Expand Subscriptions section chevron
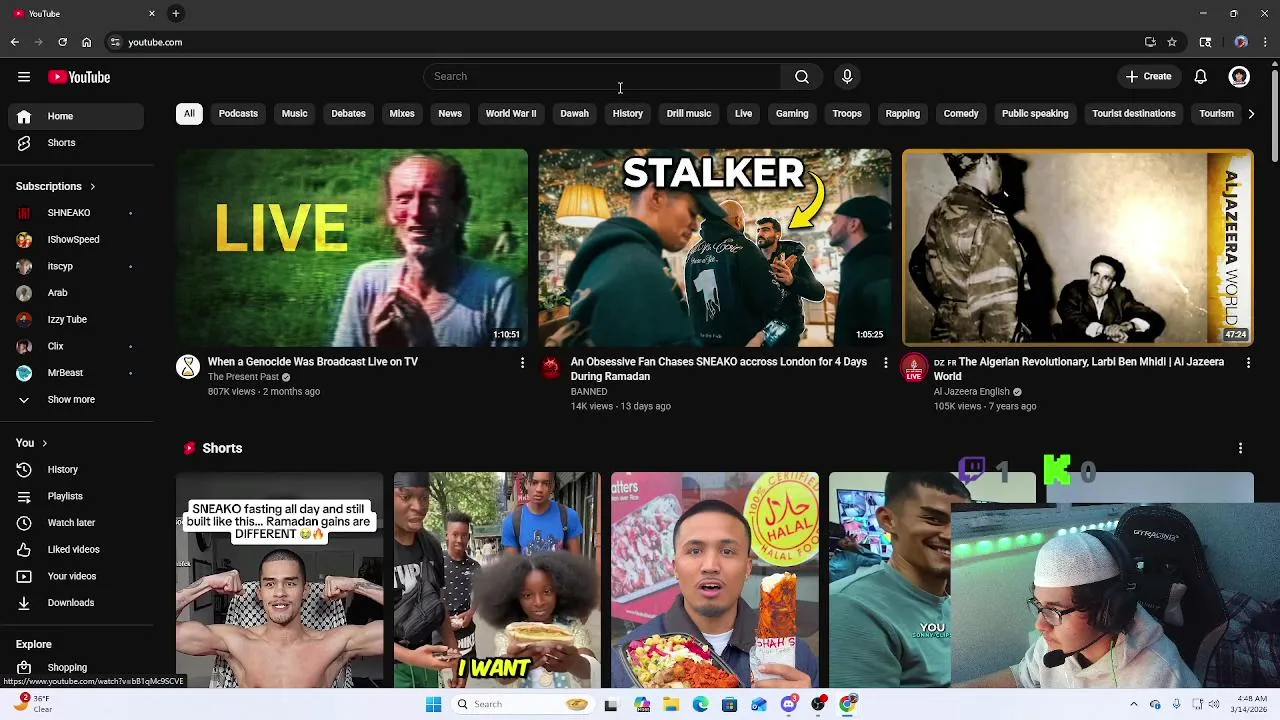The height and width of the screenshot is (720, 1280). [x=92, y=187]
